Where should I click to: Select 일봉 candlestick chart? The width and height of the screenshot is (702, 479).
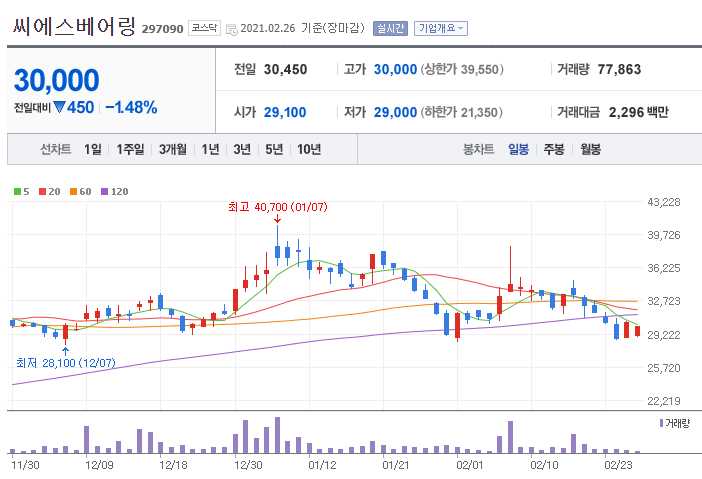[x=518, y=149]
